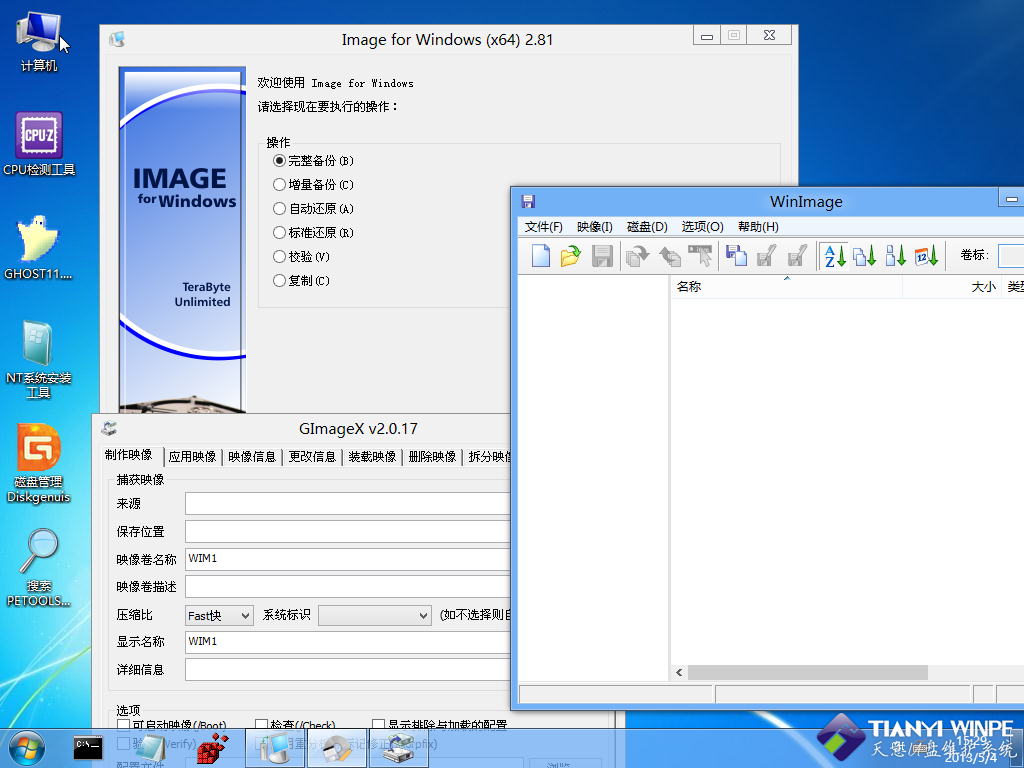Click the Inject files icon in WinImage toolbar
1024x768 pixels.
pyautogui.click(x=669, y=255)
